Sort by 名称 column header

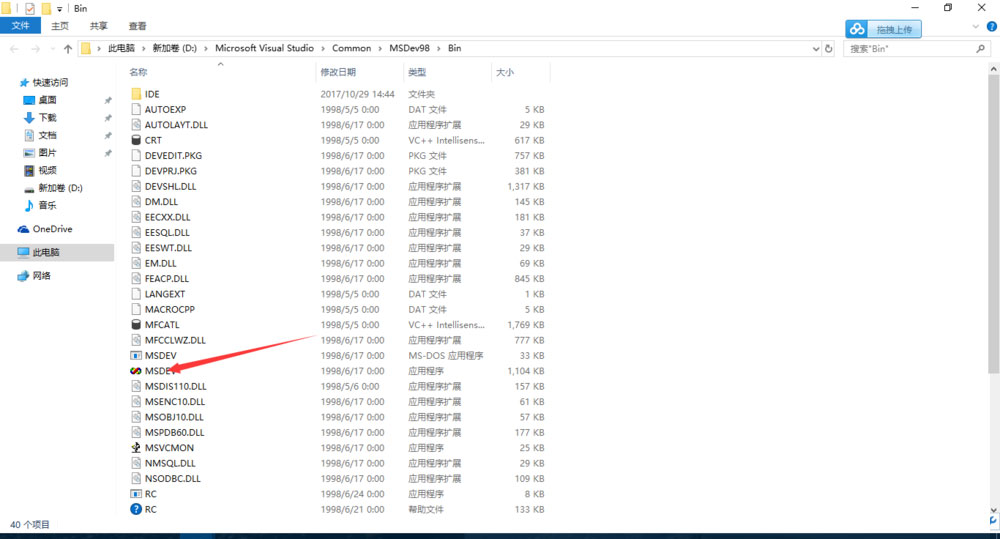[x=138, y=72]
